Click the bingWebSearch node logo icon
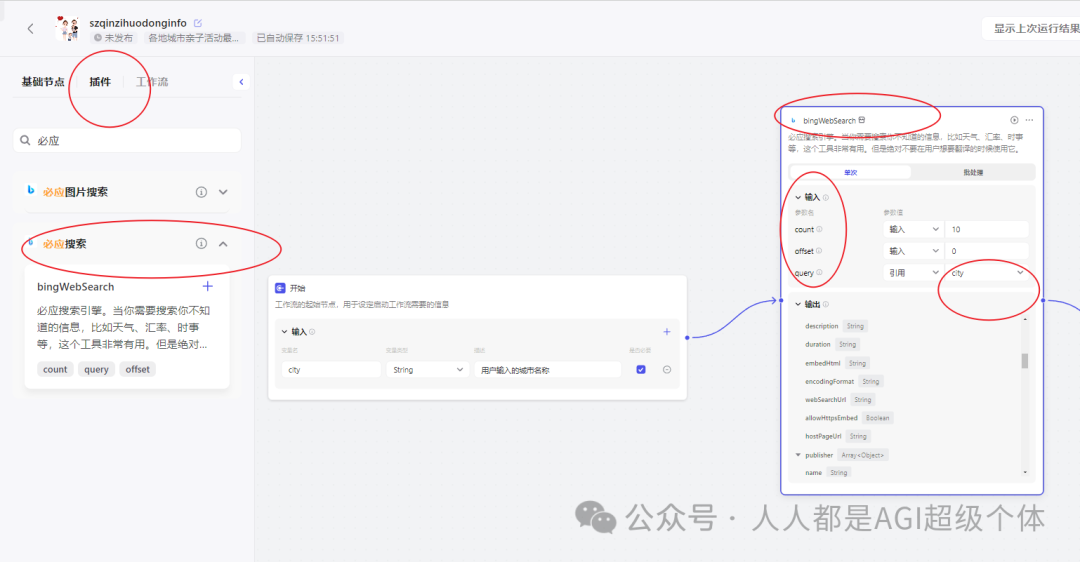The width and height of the screenshot is (1080, 562). pyautogui.click(x=793, y=121)
